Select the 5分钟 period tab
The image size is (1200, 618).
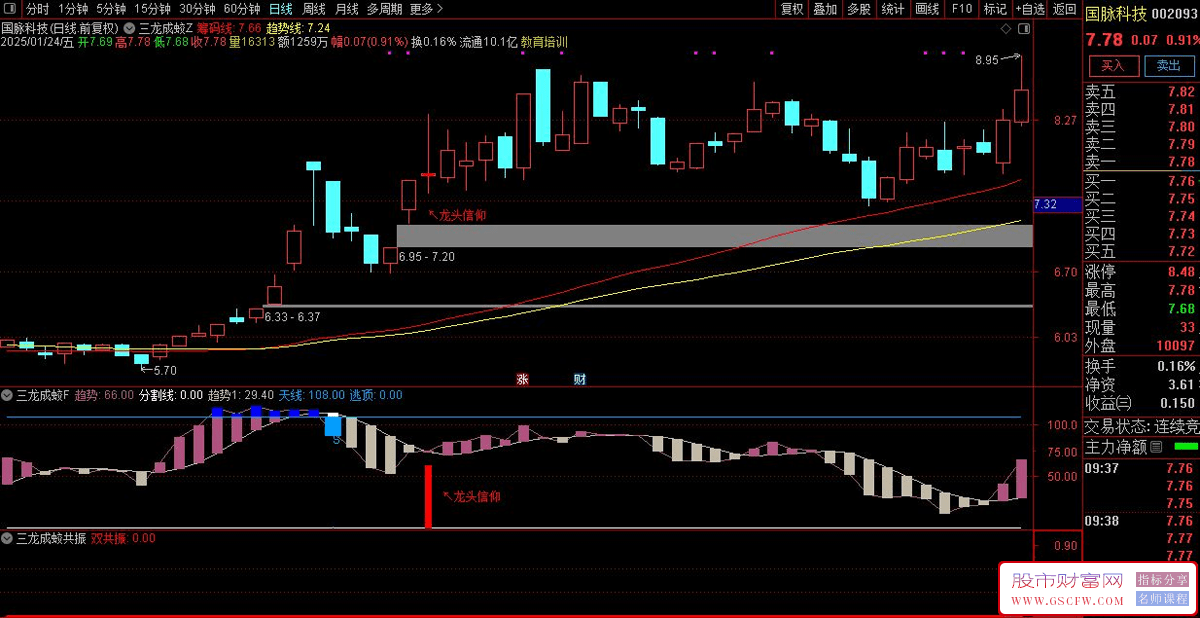111,9
